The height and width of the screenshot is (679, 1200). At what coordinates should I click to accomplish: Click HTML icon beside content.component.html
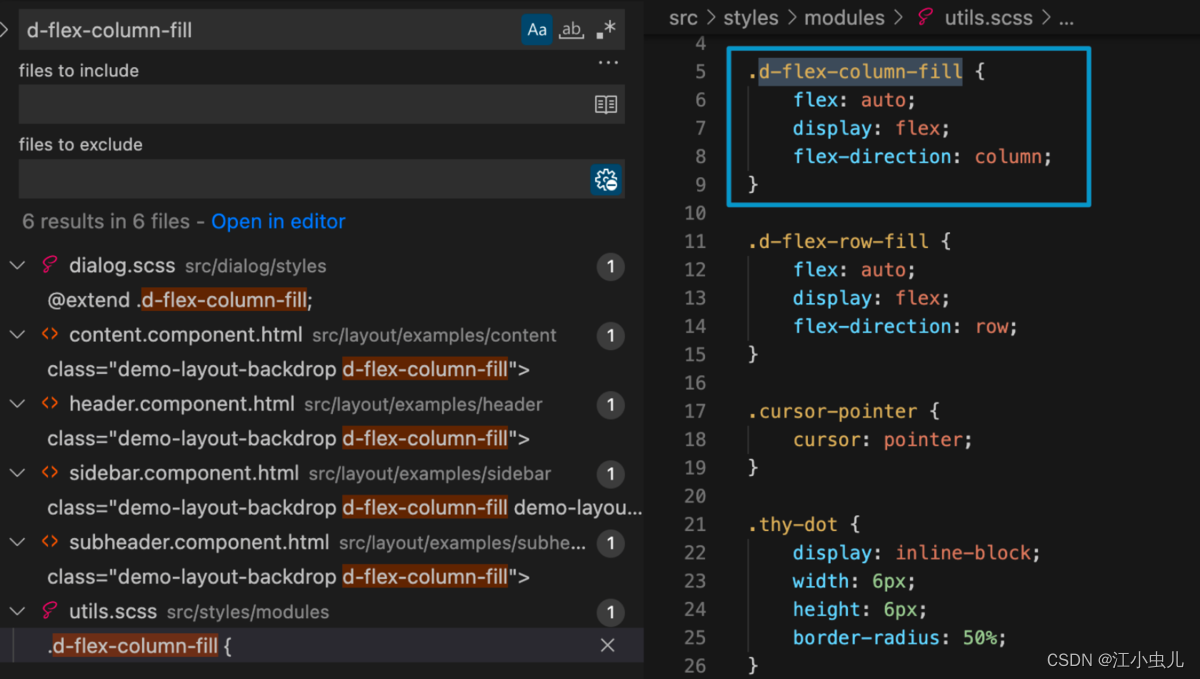pos(49,335)
